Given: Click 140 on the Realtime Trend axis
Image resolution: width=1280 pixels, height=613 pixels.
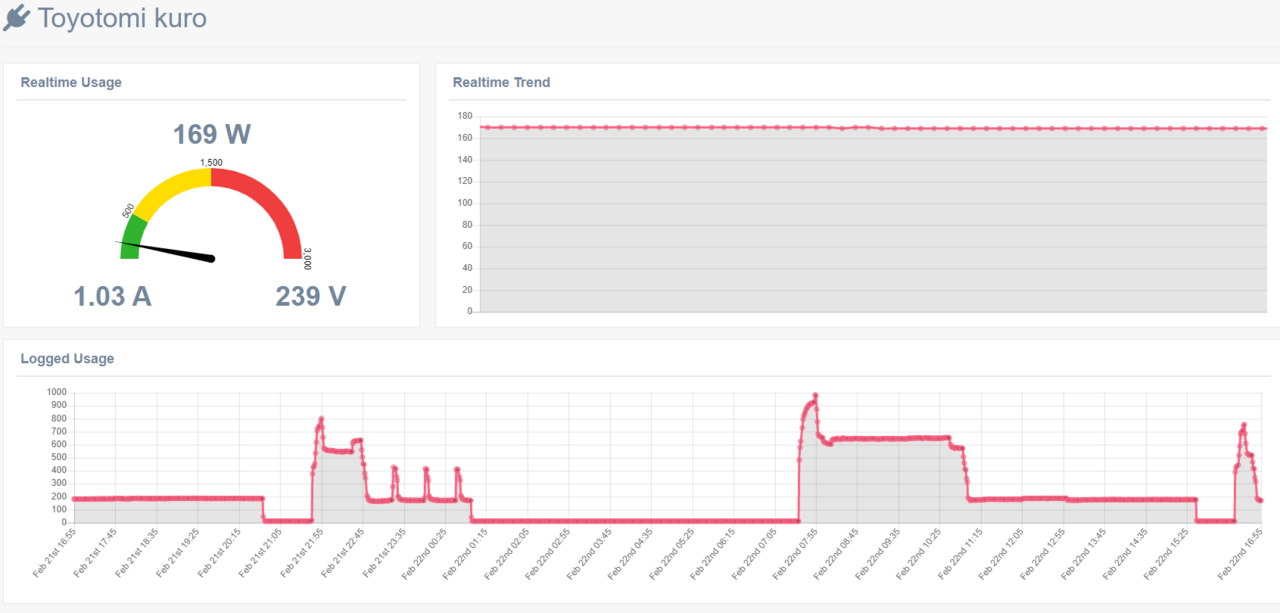Looking at the screenshot, I should 464,159.
